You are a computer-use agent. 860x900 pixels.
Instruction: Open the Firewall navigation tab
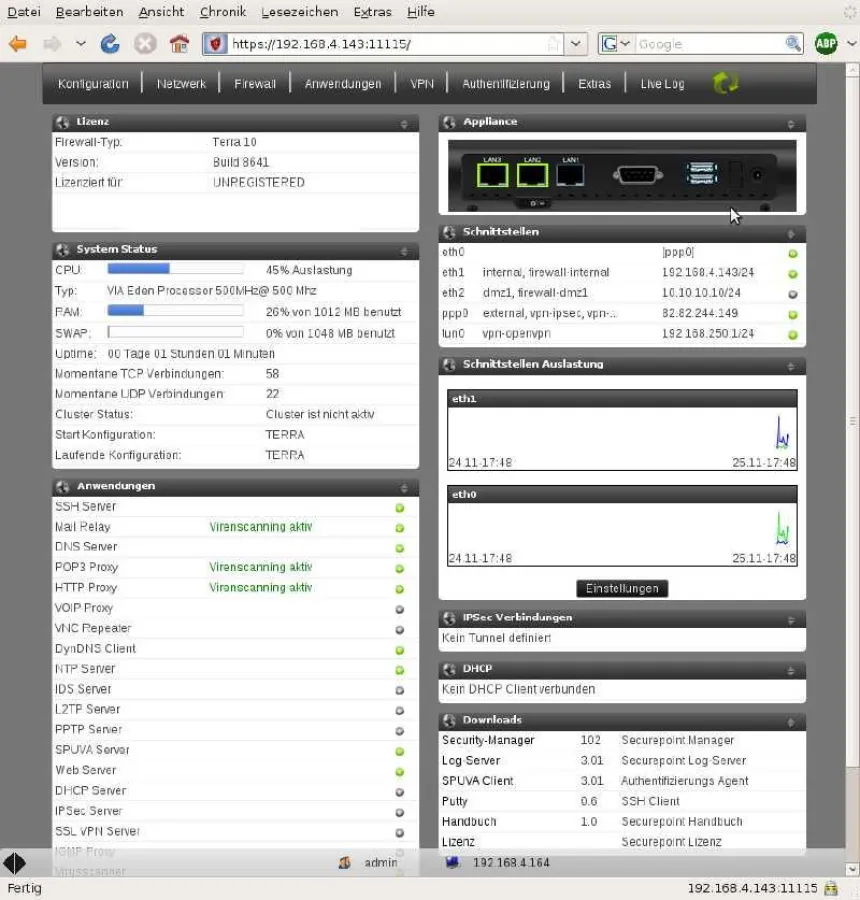255,84
